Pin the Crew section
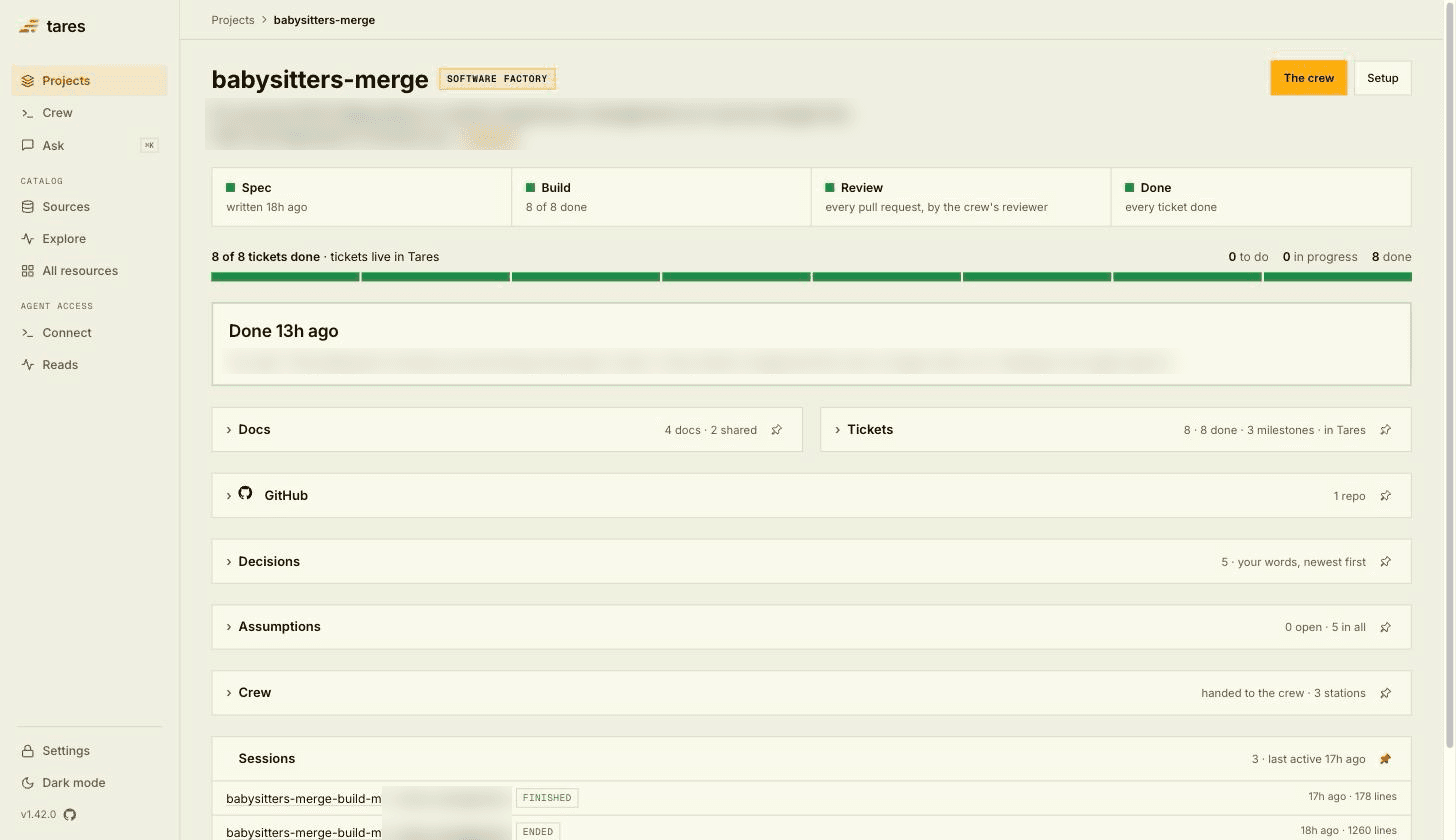The image size is (1456, 840). [x=1386, y=693]
